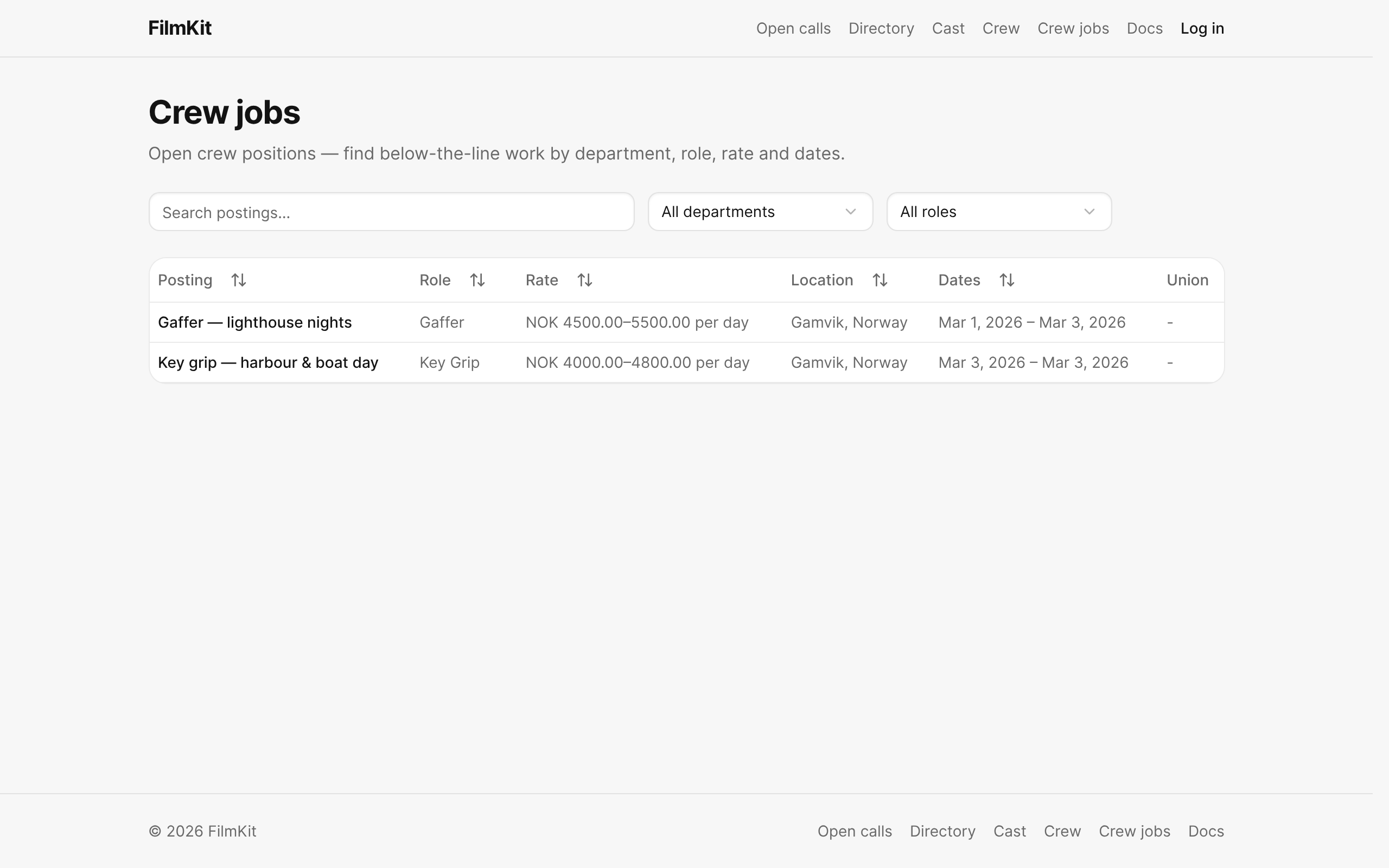Screen dimensions: 1389x868
Task: Select NOK 4500.00–5500.00 per day cell
Action: [637, 322]
